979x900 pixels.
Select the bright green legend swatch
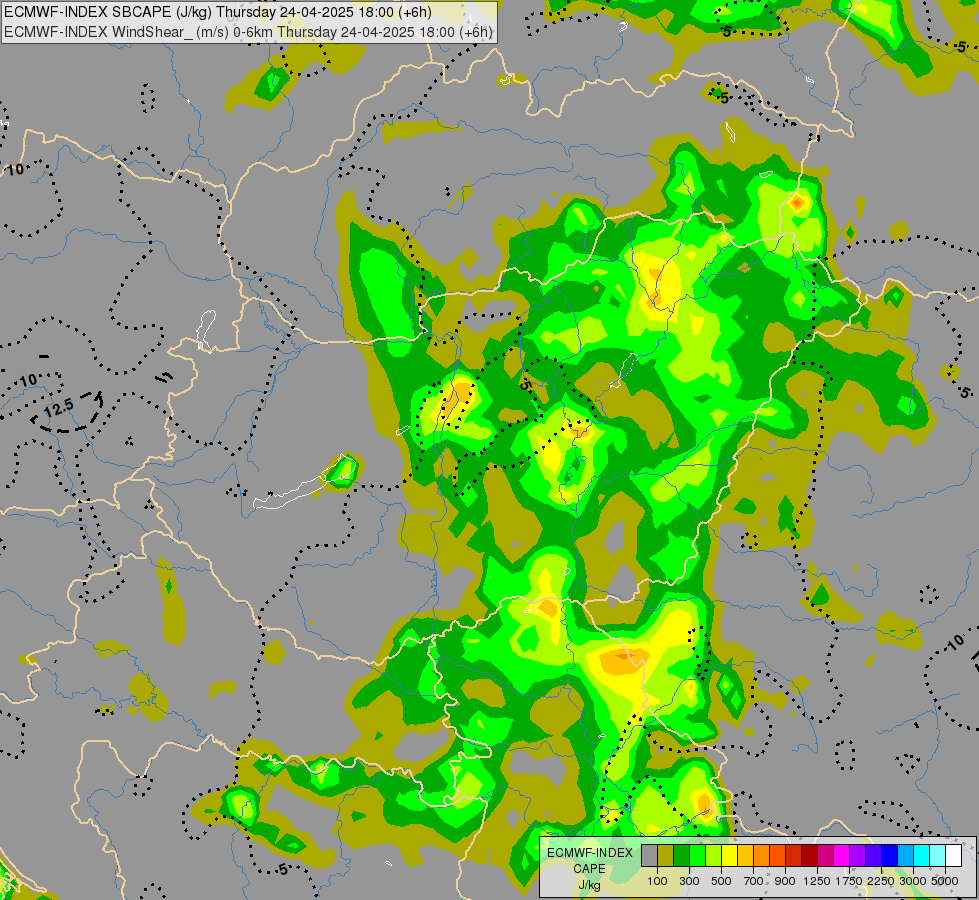(697, 855)
